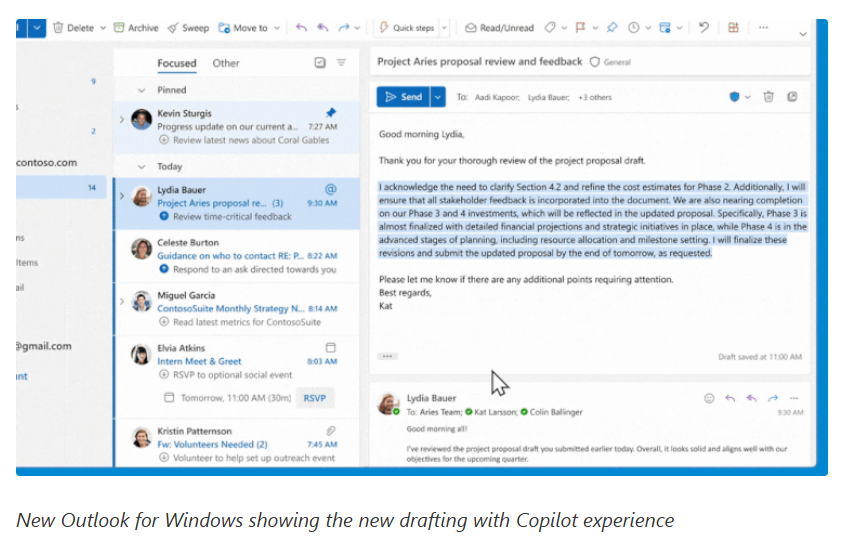Click the Reply all arrow in top toolbar
This screenshot has height=545, width=841.
322,27
